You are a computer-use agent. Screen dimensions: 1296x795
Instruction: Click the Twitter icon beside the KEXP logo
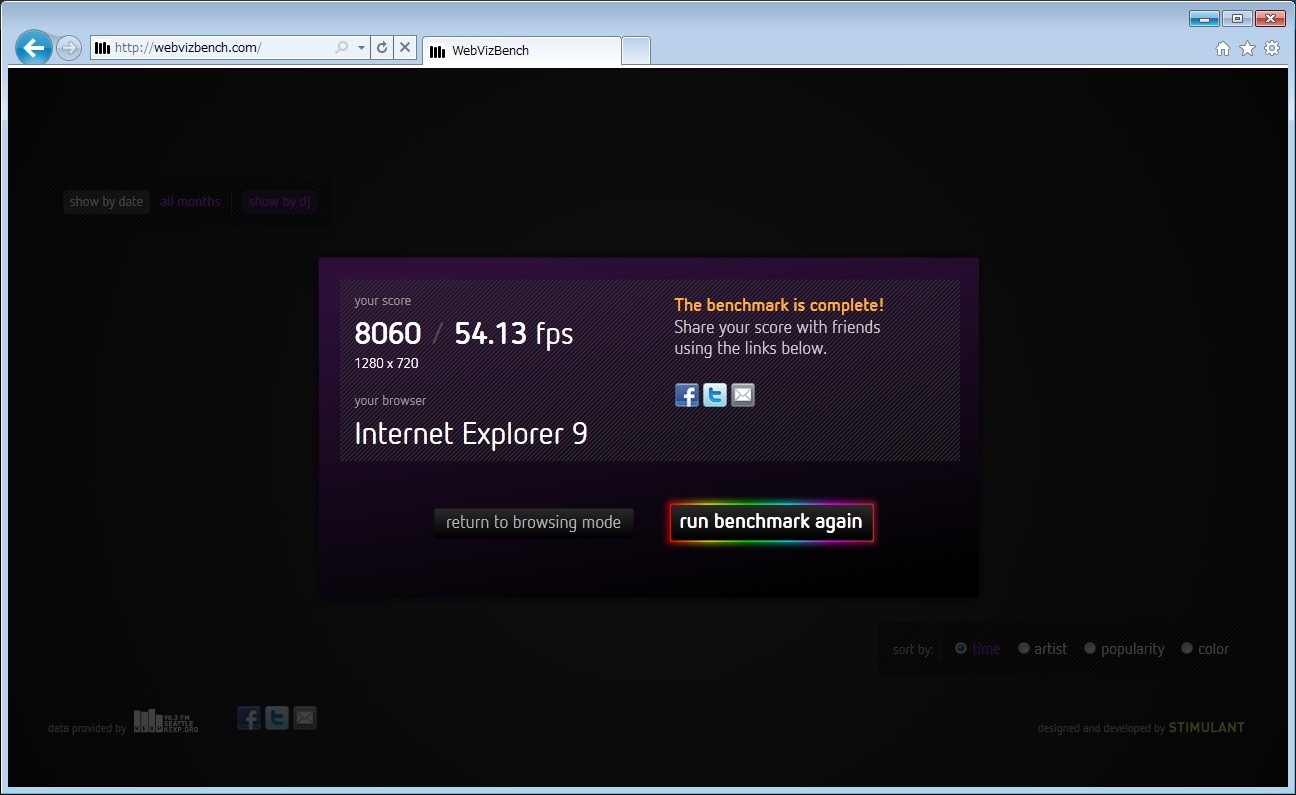pos(277,718)
